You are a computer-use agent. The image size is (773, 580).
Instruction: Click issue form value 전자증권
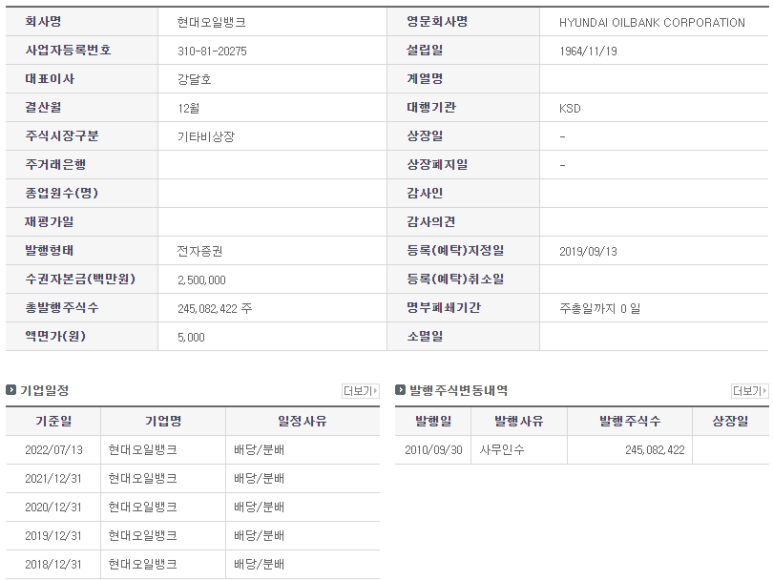pos(200,251)
